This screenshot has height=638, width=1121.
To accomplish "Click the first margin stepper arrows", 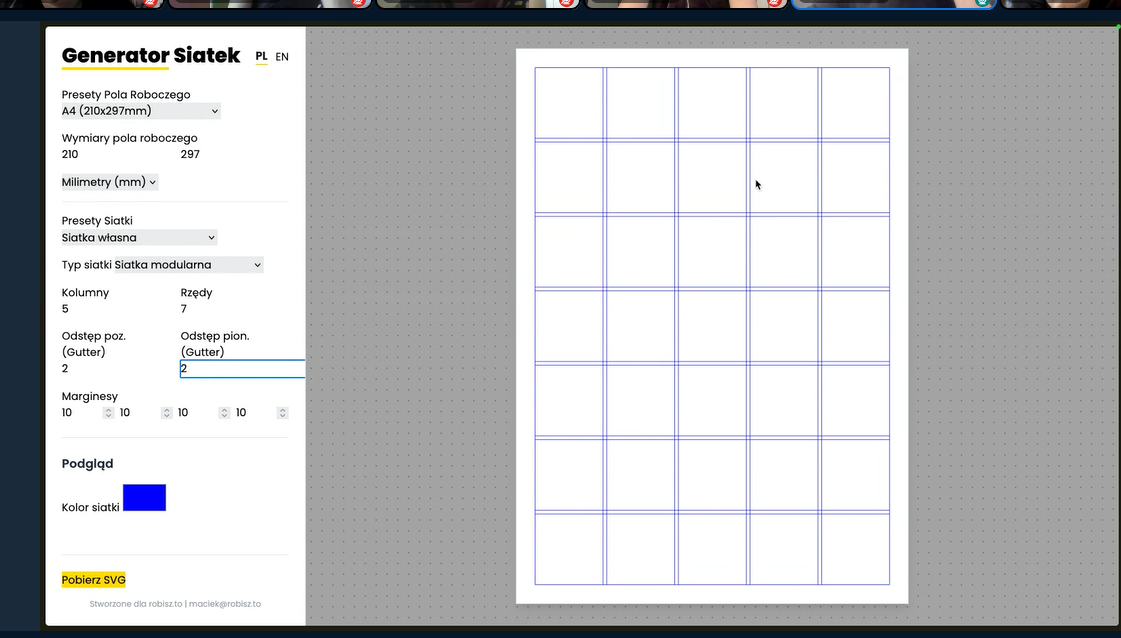I will tap(109, 413).
